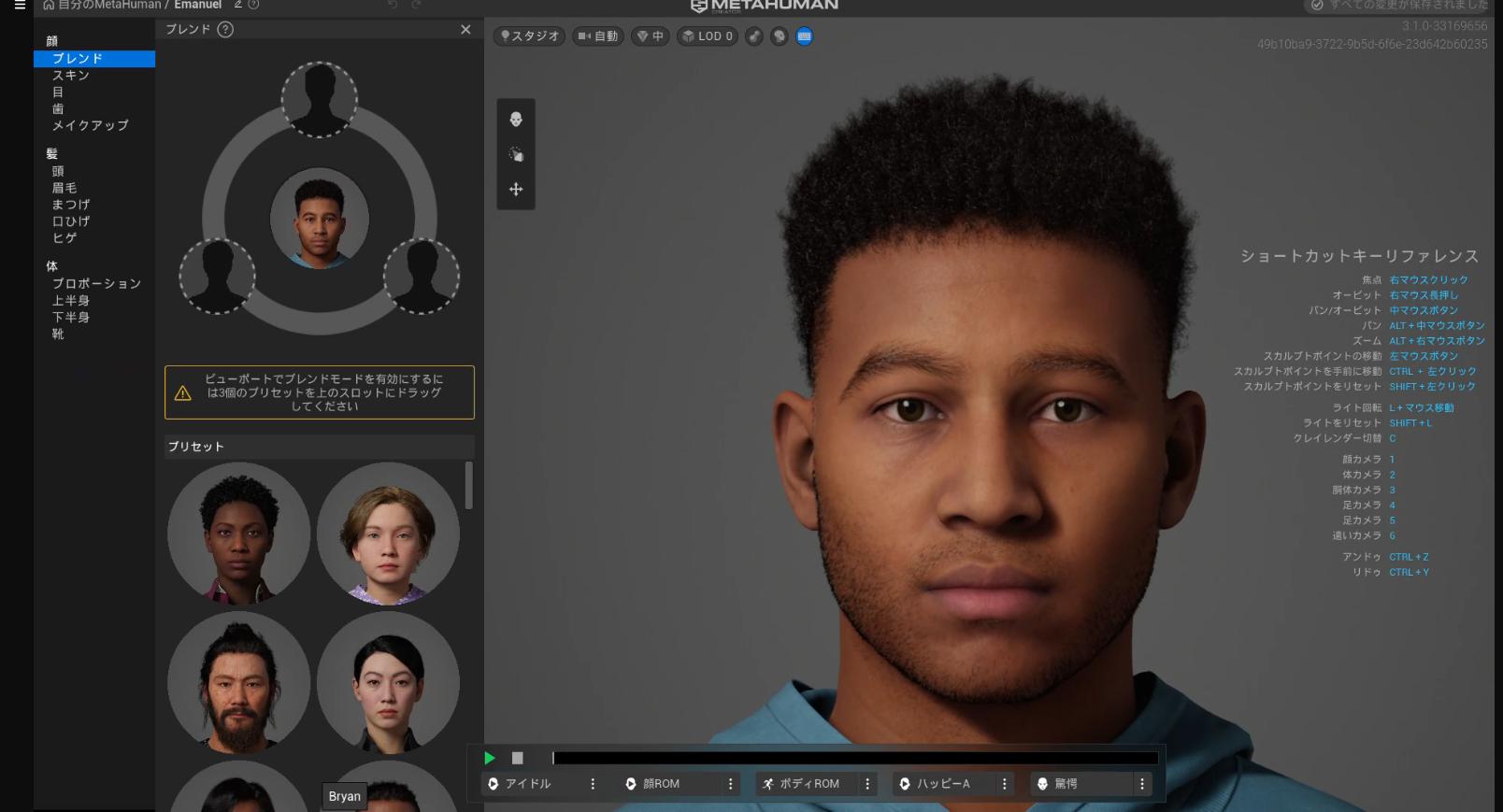Select the ハッピーA animation

[x=940, y=784]
